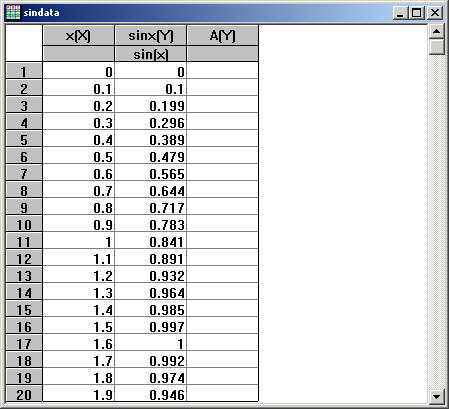The width and height of the screenshot is (449, 409).
Task: Select row 11 header
Action: click(24, 241)
